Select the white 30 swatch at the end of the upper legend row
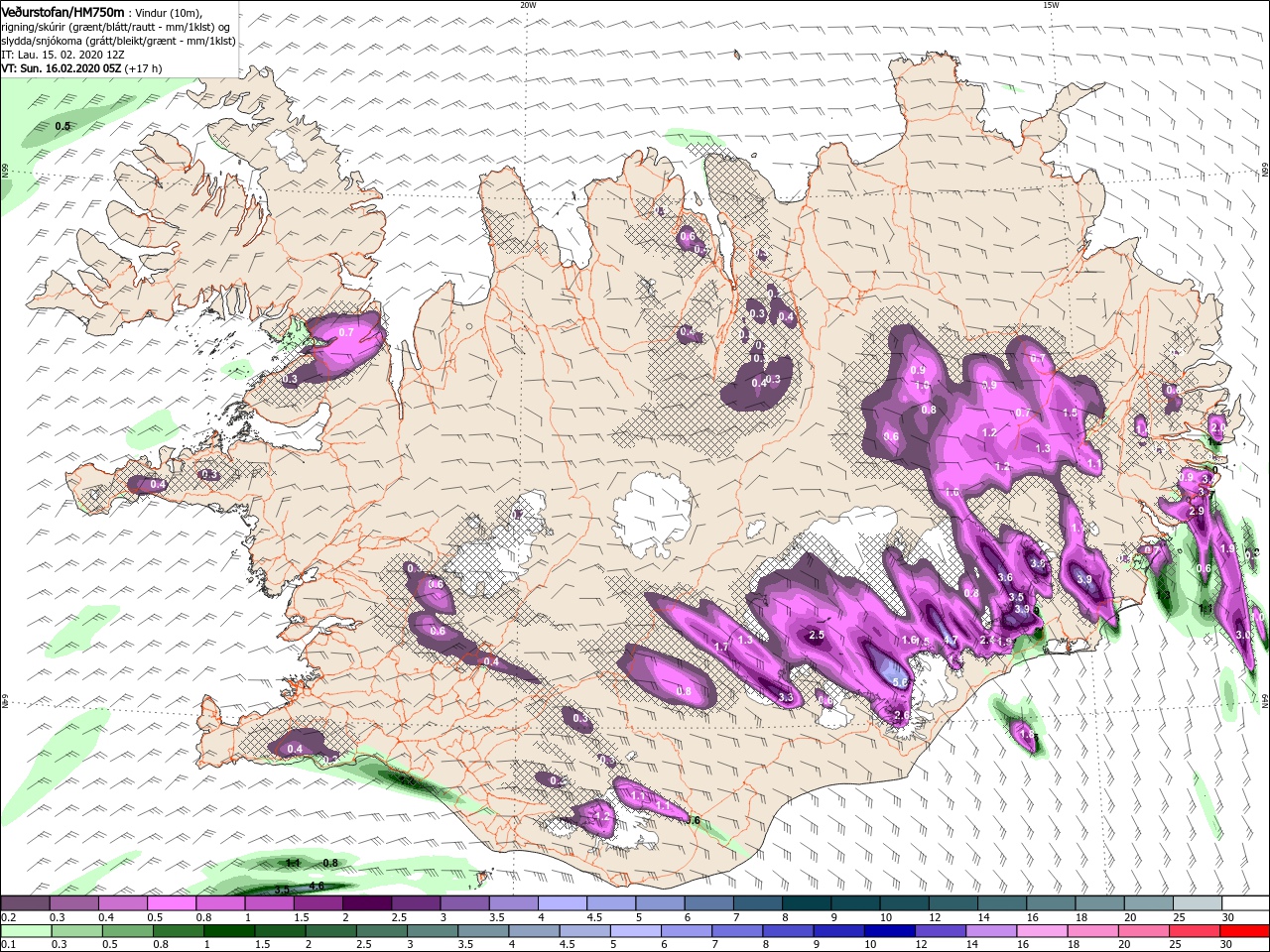 tap(1244, 903)
